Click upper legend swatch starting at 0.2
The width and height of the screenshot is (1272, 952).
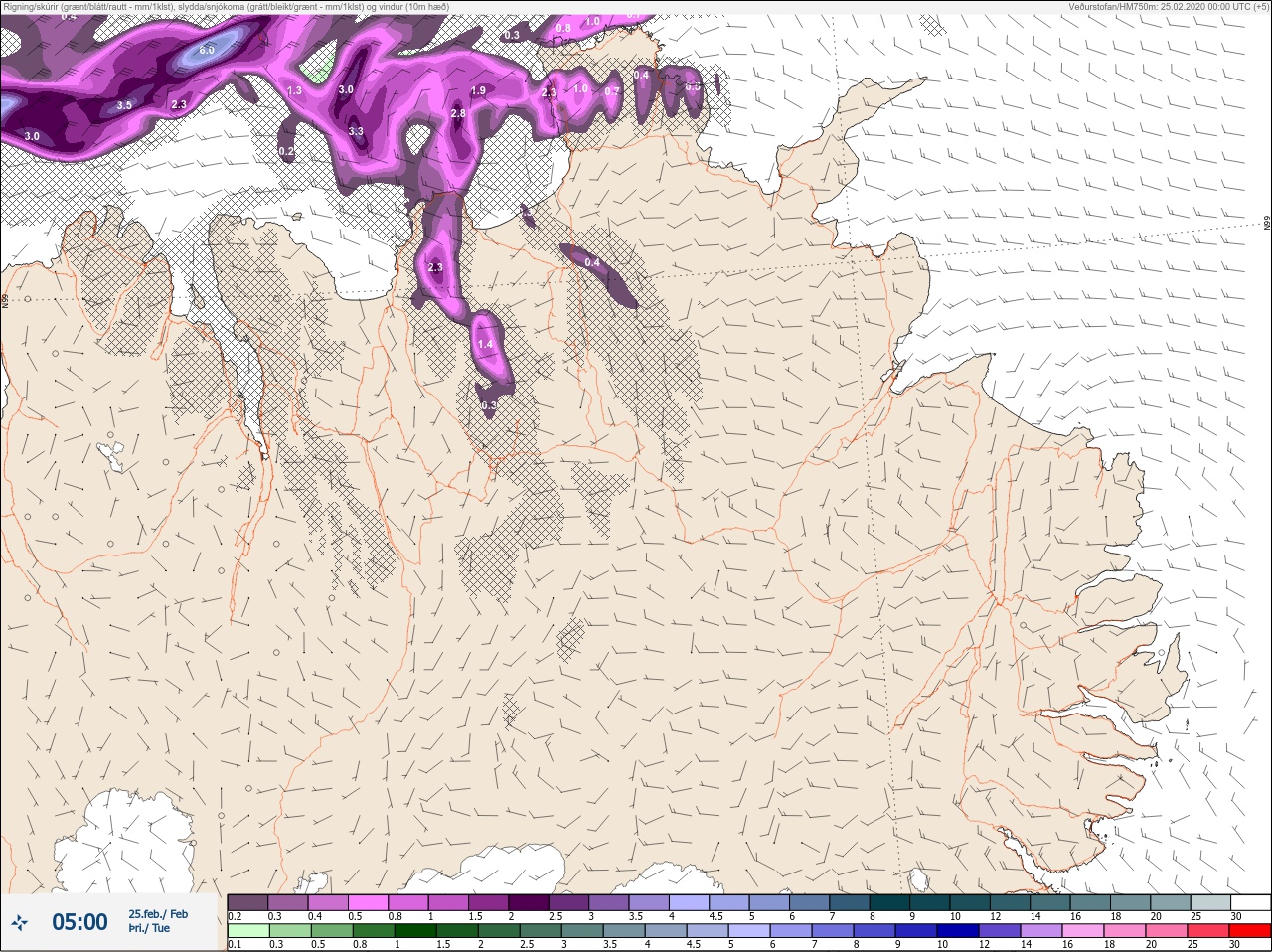click(x=247, y=902)
